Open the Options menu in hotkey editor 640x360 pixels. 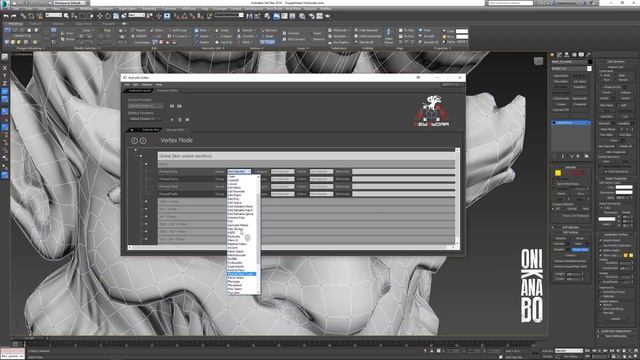pos(147,84)
